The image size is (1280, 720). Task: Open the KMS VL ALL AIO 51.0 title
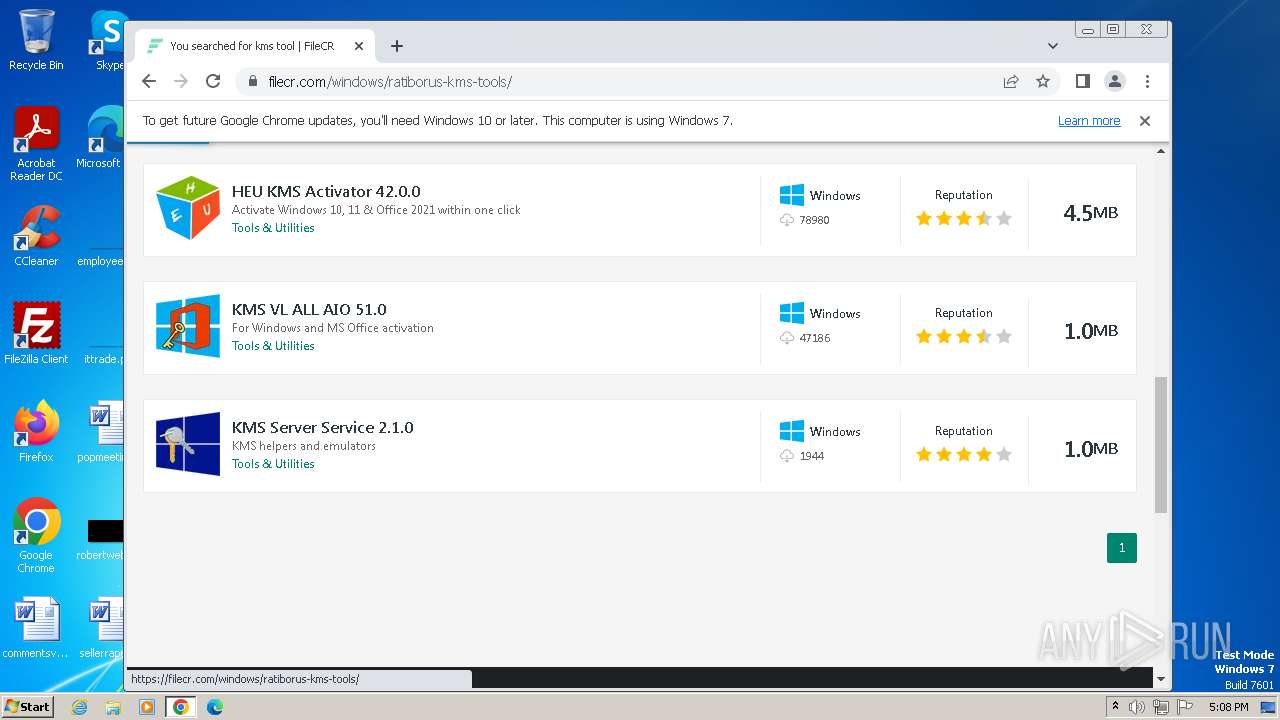pos(309,309)
